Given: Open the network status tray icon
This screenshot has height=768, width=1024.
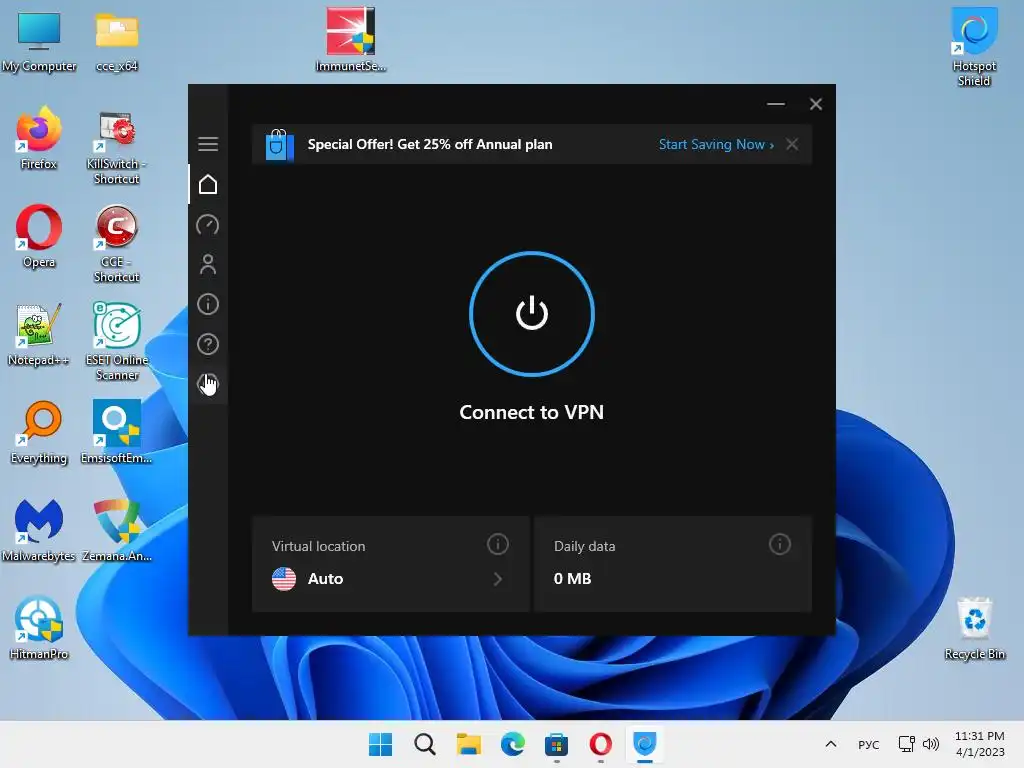Looking at the screenshot, I should click(x=906, y=744).
